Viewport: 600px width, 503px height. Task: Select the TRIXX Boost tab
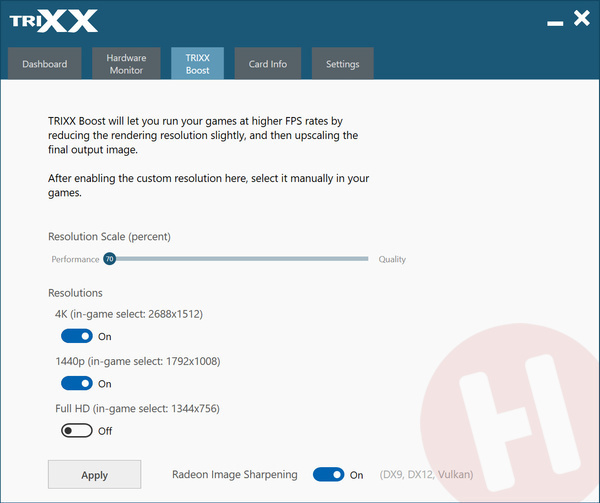pyautogui.click(x=197, y=63)
